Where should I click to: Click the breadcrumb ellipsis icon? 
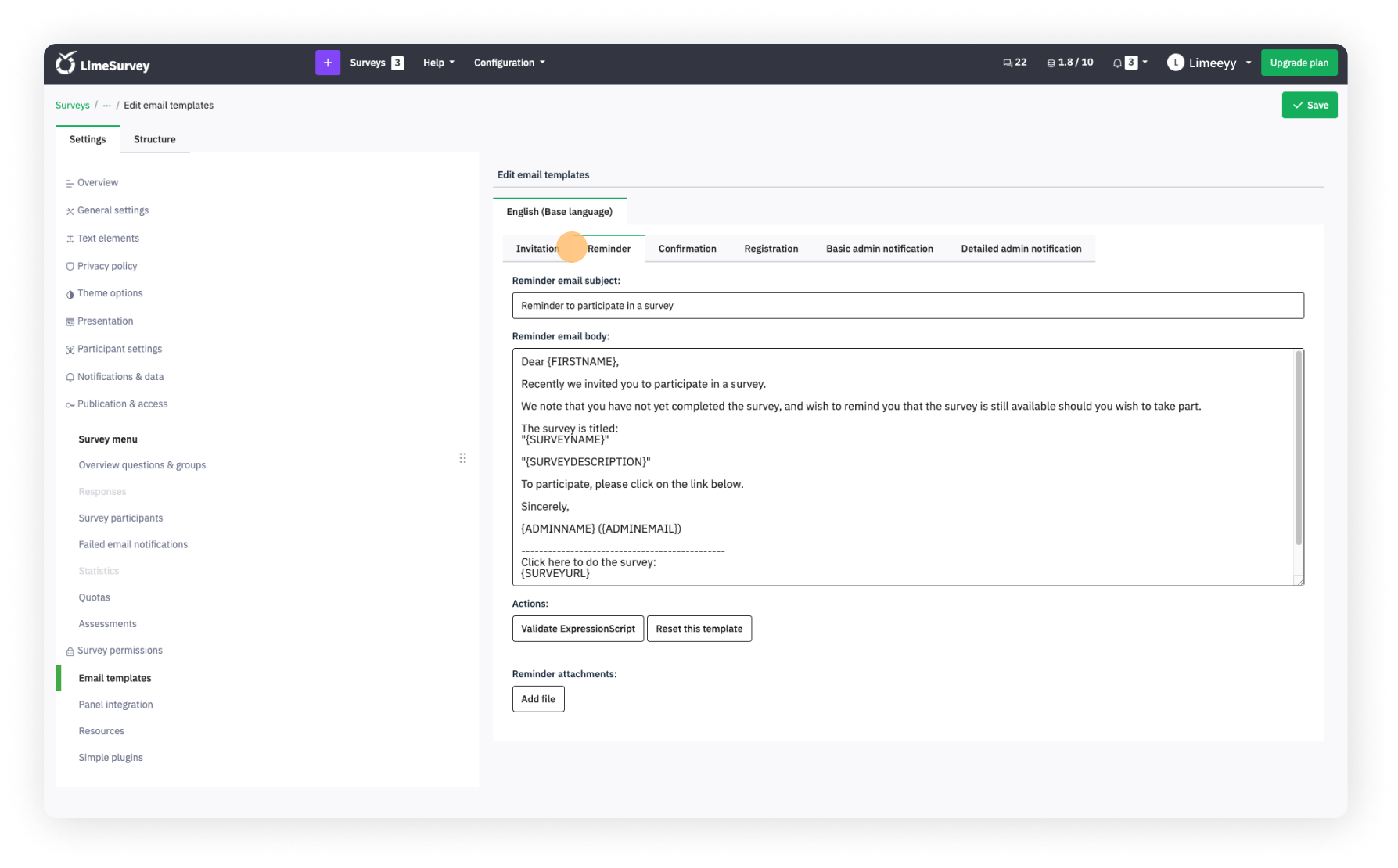(107, 106)
